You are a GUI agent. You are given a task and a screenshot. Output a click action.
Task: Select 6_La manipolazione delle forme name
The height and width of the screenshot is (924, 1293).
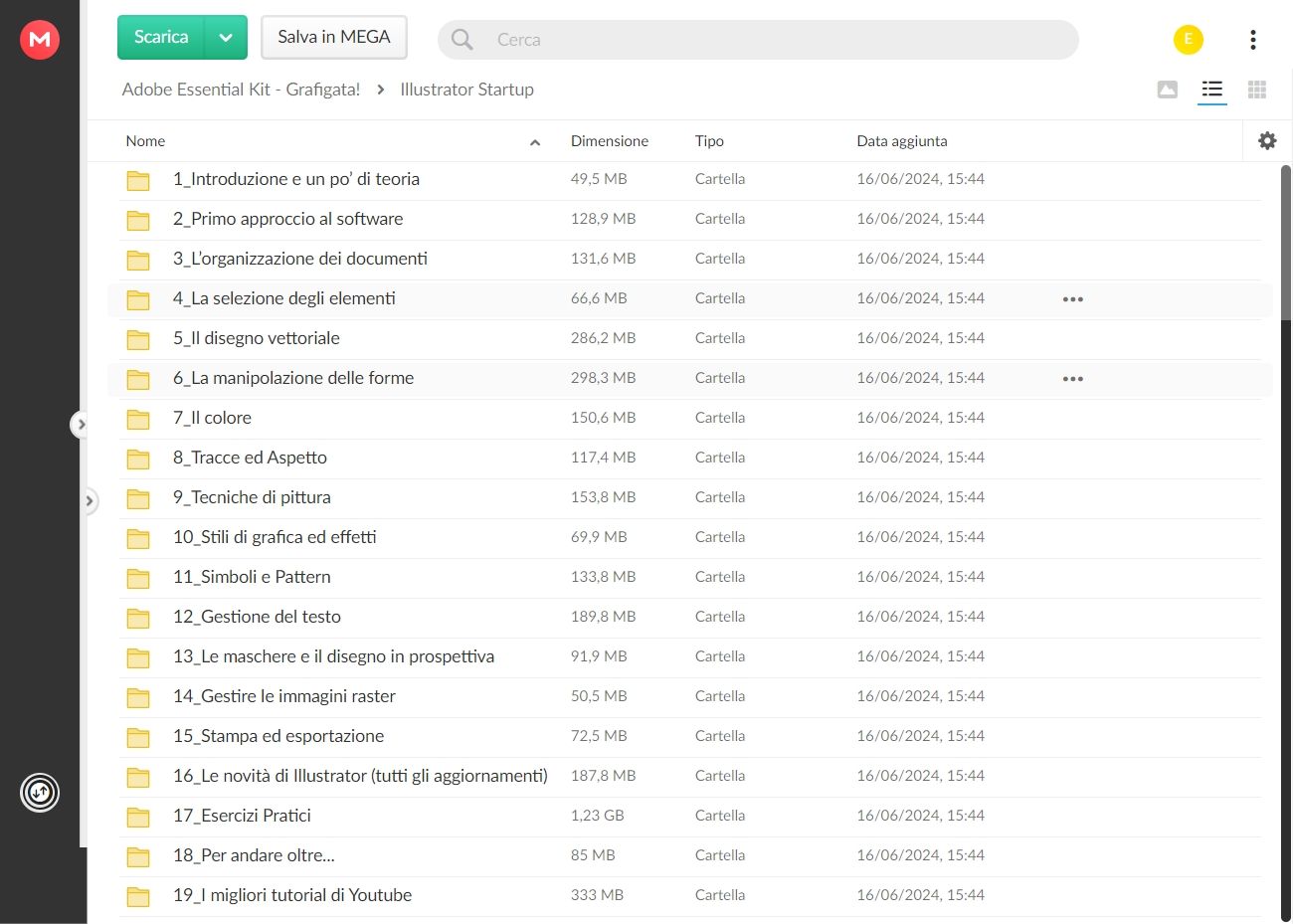pos(293,378)
